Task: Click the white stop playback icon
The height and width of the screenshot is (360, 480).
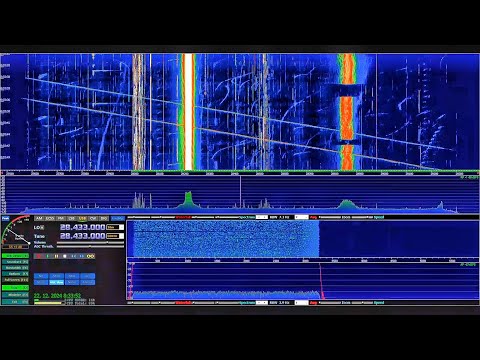Action: coord(65,256)
